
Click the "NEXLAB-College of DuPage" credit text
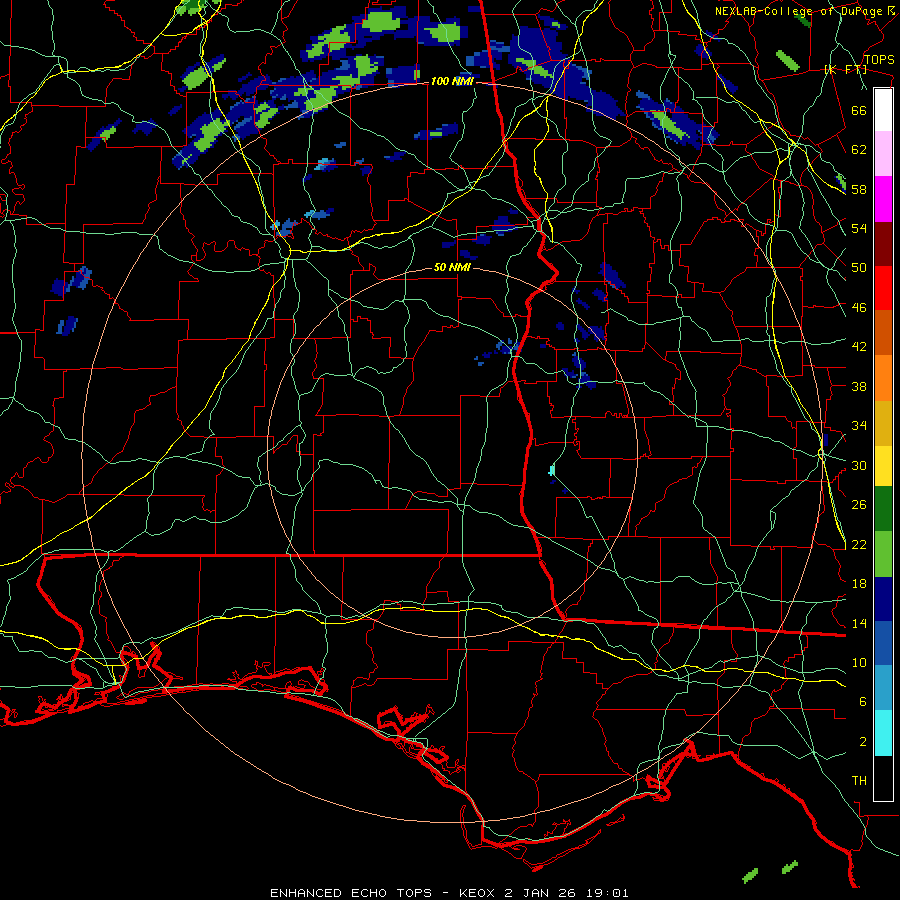point(800,11)
